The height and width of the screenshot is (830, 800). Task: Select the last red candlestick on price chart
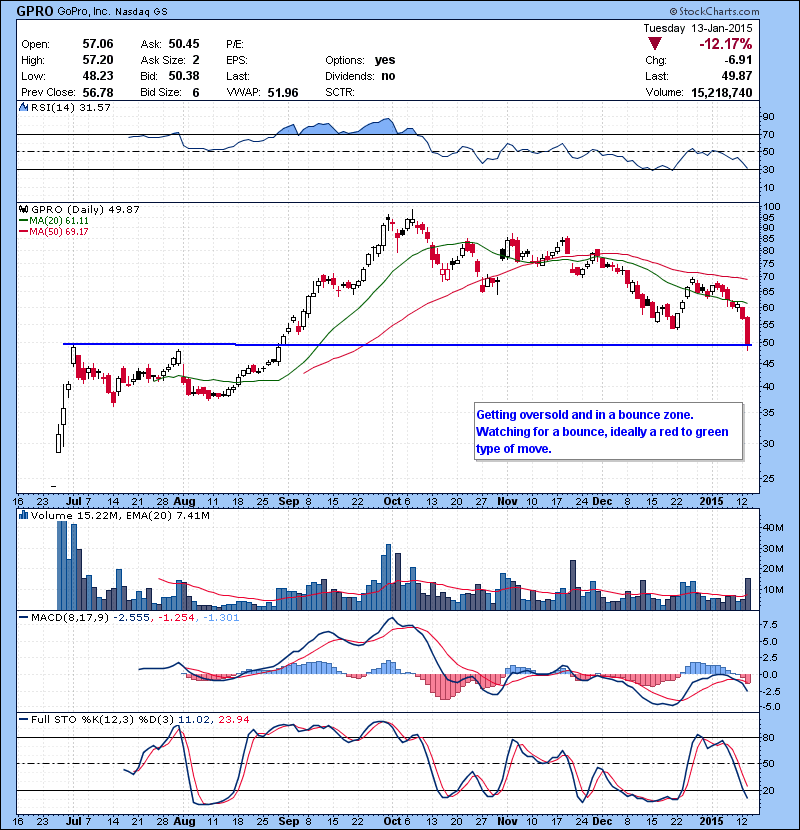click(748, 330)
